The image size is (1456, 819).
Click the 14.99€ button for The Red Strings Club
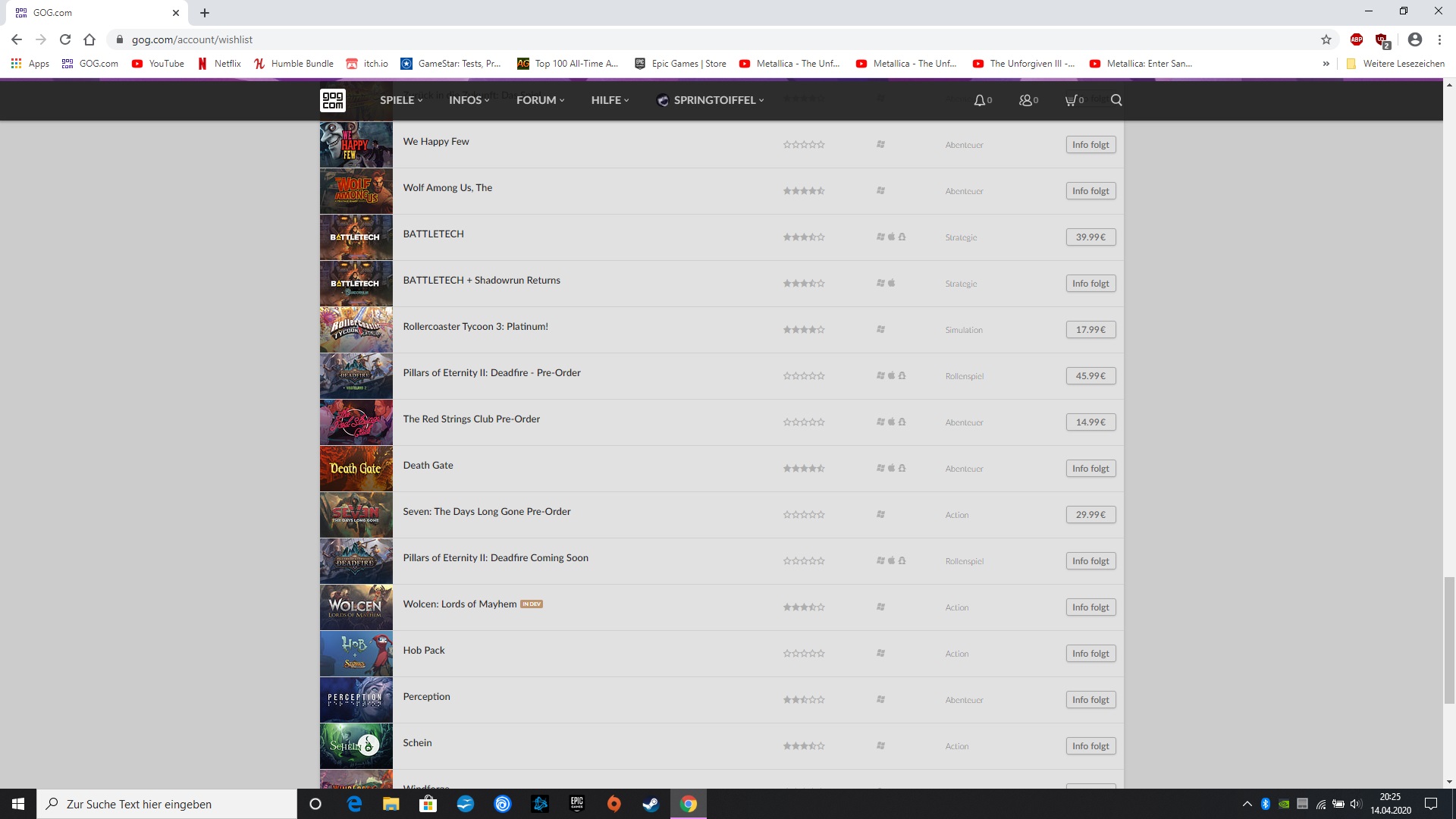(x=1090, y=422)
